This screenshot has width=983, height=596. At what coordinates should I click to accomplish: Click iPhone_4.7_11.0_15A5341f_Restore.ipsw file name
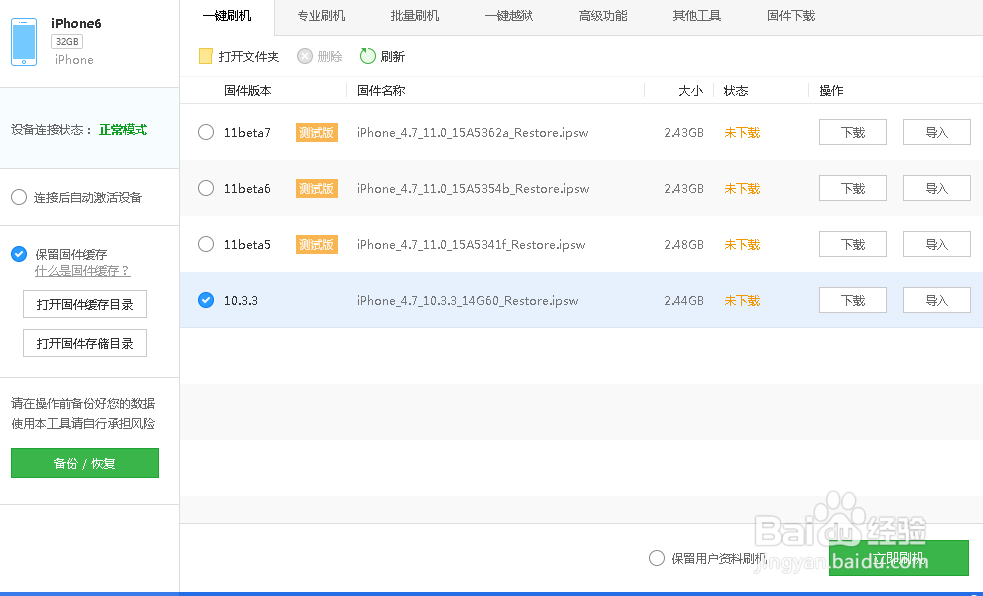(471, 244)
